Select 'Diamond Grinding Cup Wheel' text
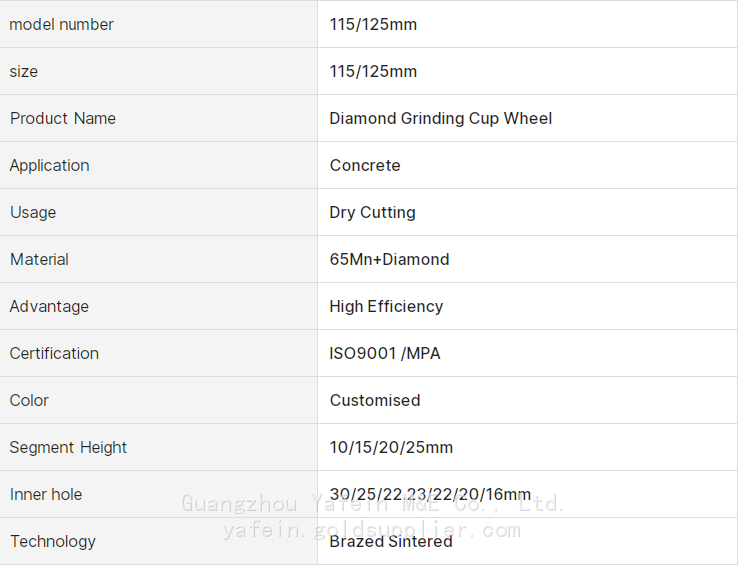The height and width of the screenshot is (566, 739). click(x=440, y=118)
